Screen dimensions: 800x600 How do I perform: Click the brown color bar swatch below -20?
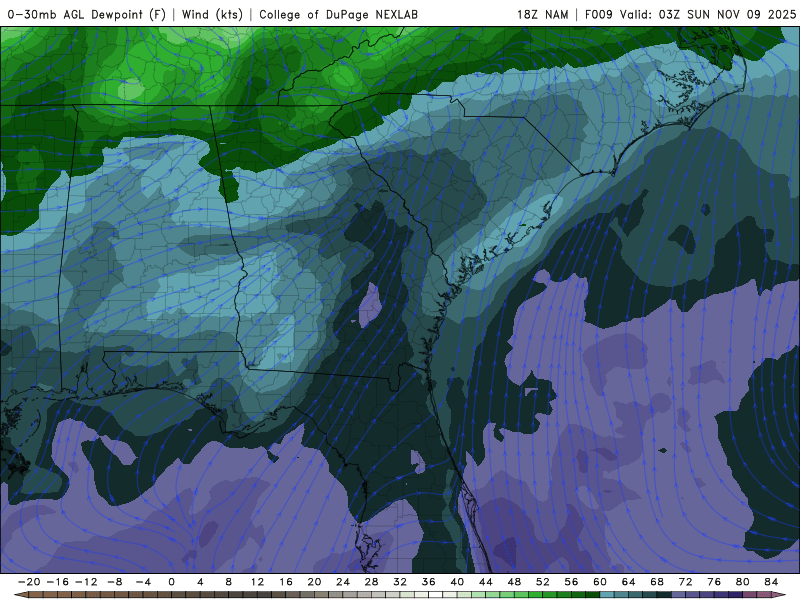pyautogui.click(x=36, y=595)
